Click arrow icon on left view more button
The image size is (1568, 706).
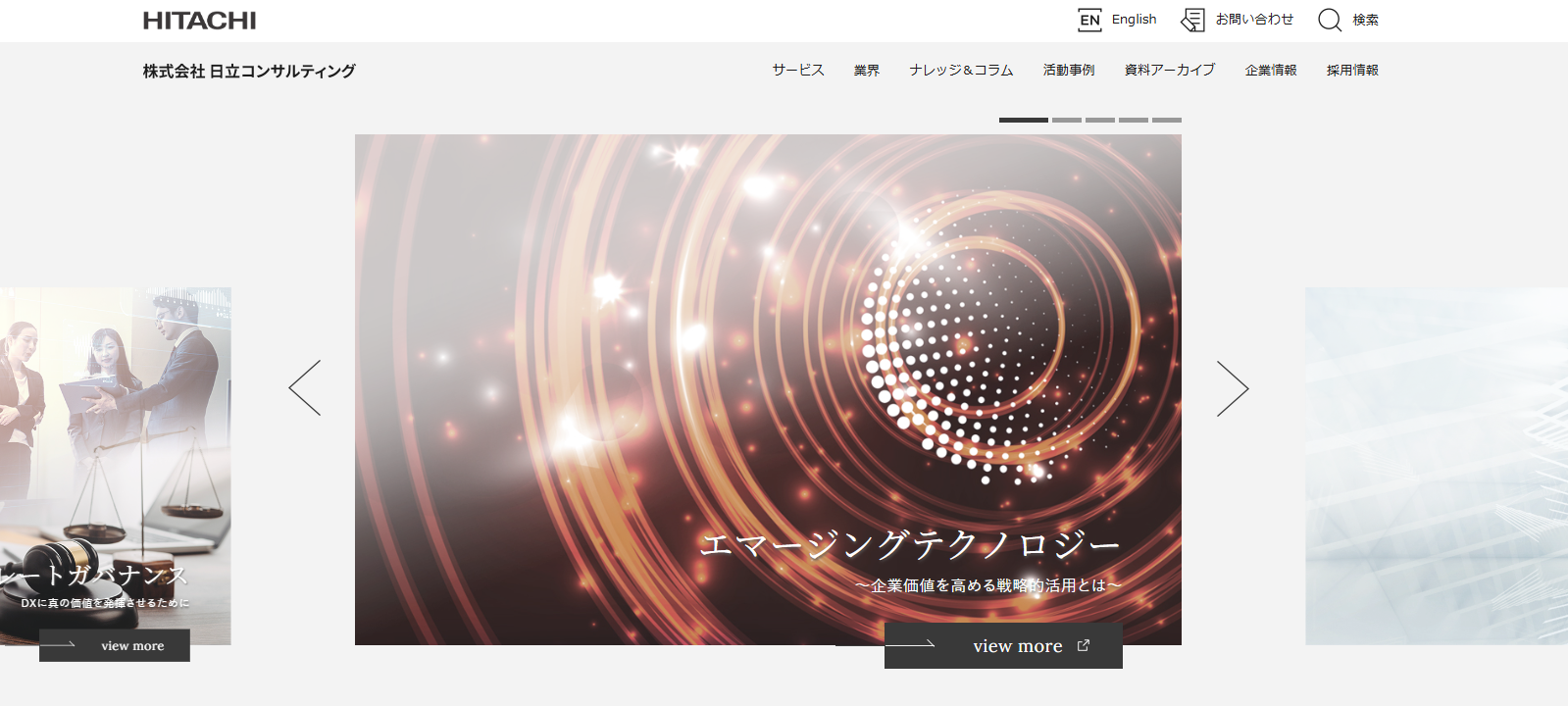point(59,645)
